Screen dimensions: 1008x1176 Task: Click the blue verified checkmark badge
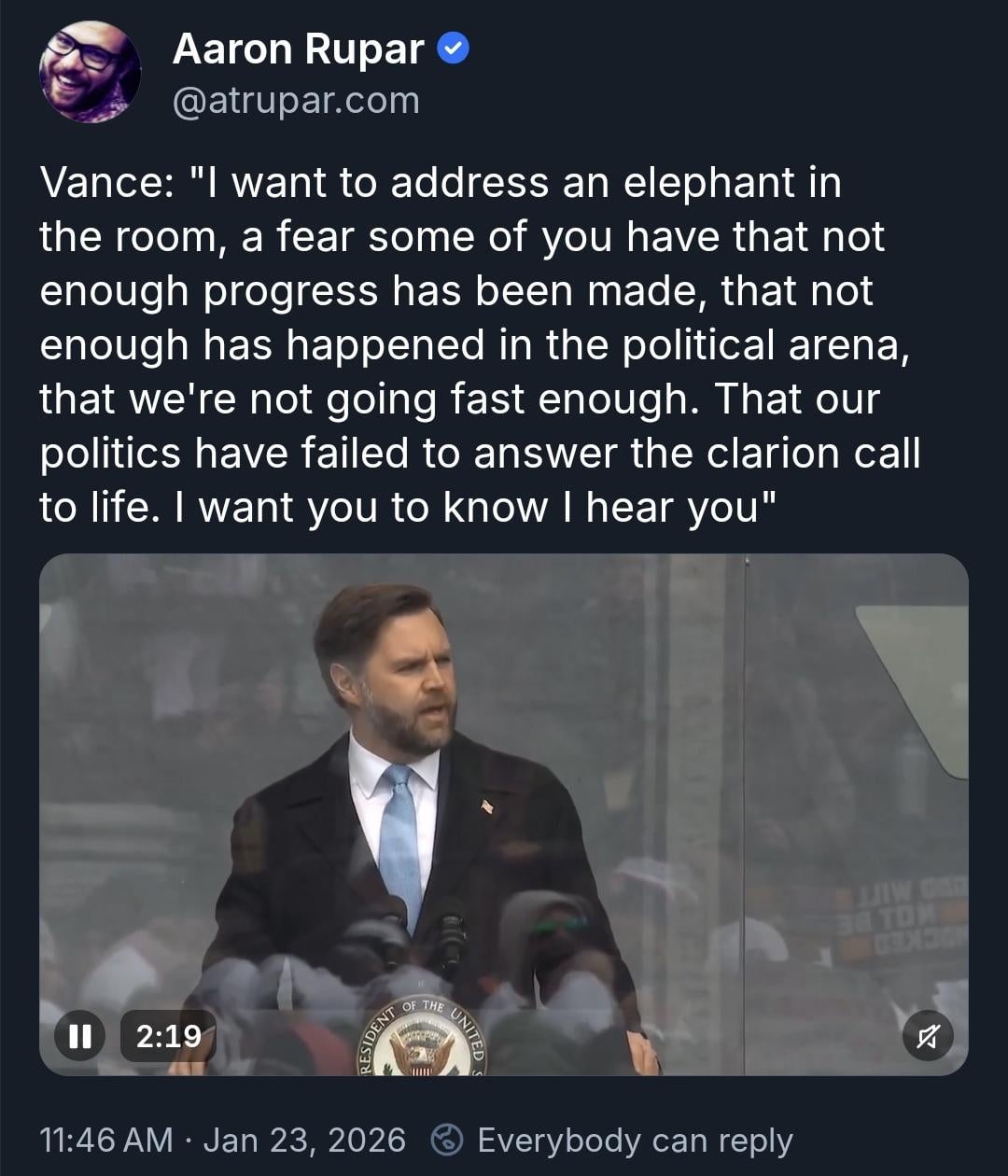(454, 49)
